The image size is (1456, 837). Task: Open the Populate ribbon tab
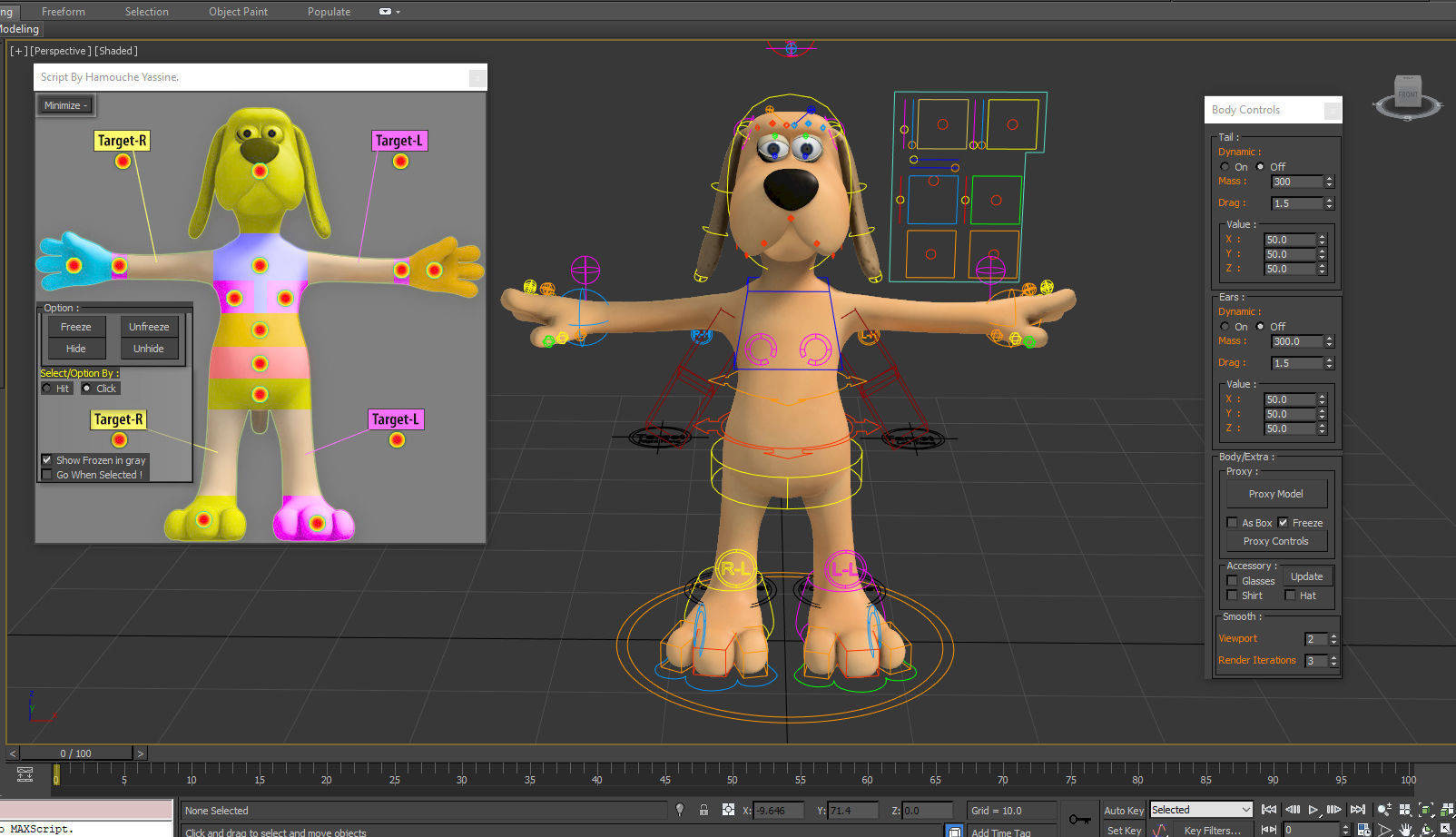click(329, 12)
